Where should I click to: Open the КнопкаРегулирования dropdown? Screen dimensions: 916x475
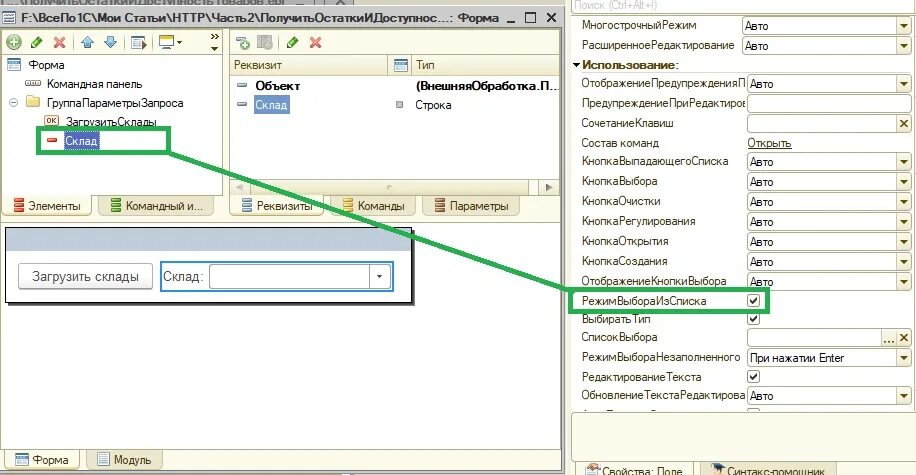pos(904,222)
